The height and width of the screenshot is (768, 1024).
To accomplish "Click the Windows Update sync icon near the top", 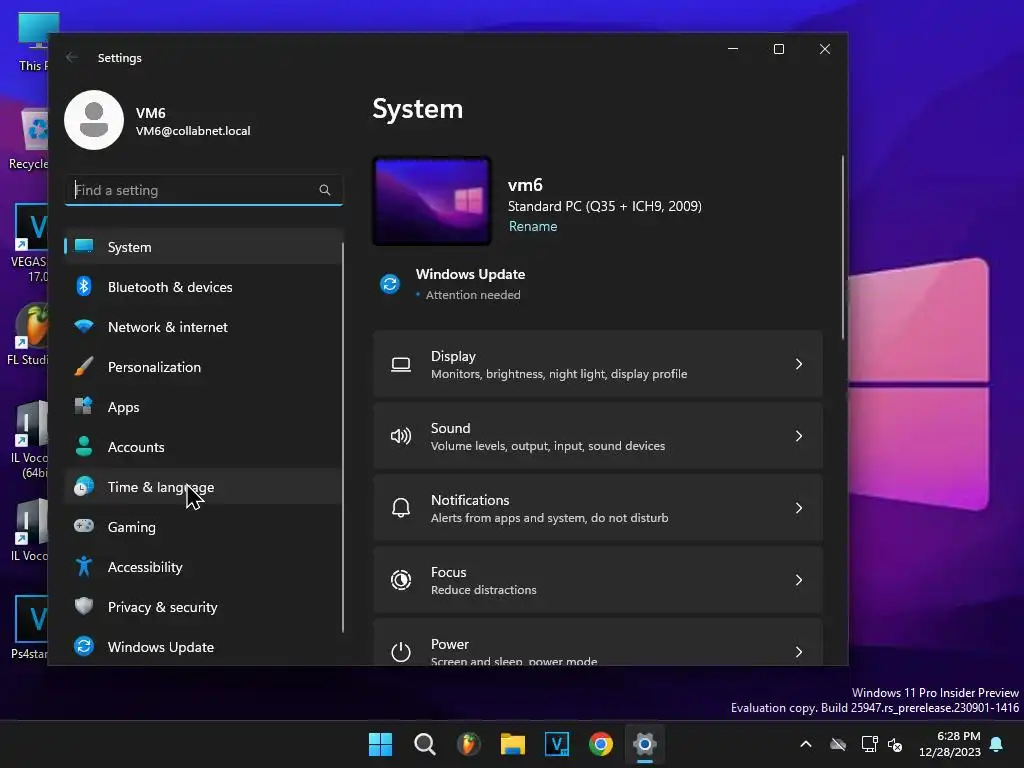I will (390, 284).
